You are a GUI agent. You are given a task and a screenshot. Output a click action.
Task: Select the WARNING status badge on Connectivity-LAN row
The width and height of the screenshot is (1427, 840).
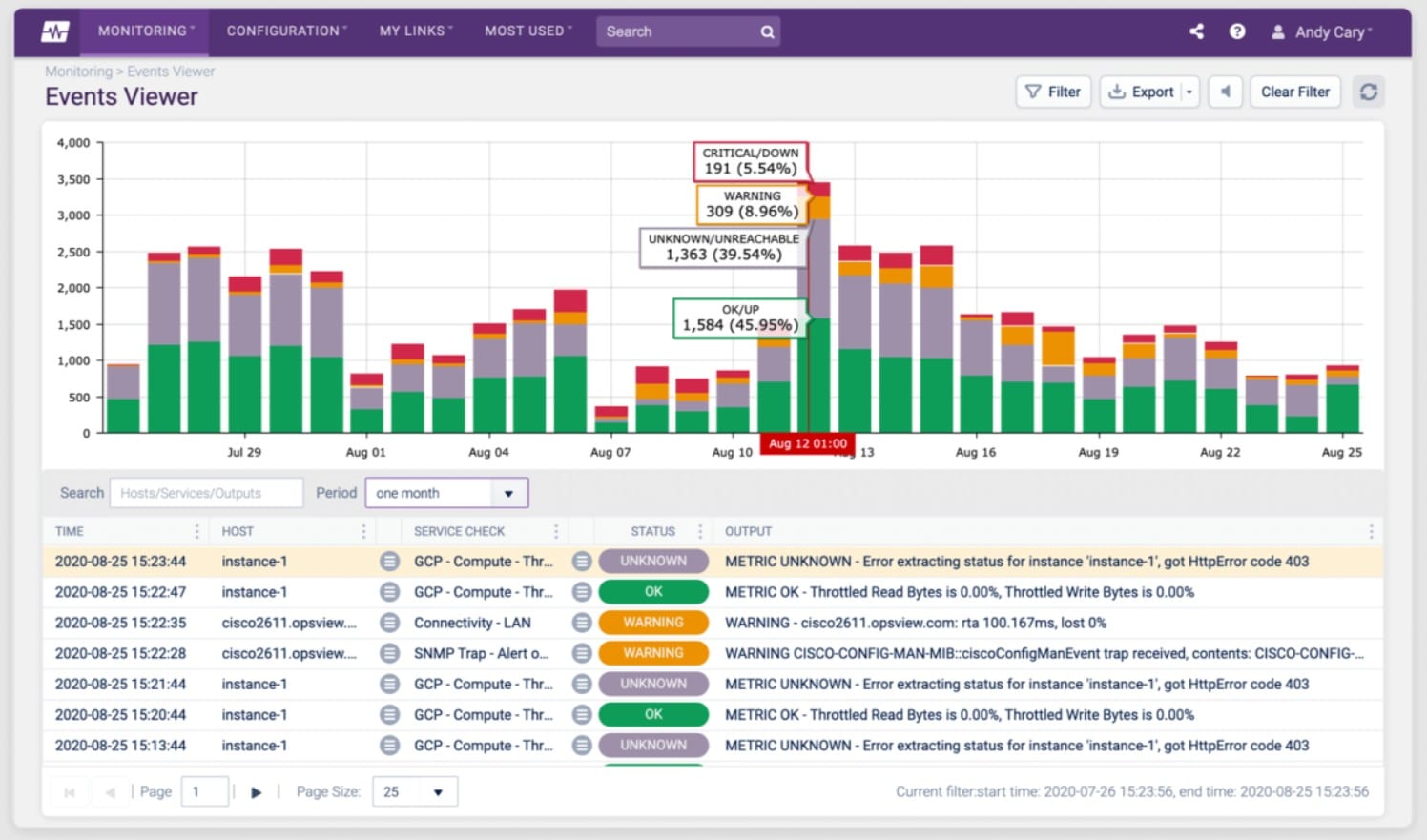point(652,623)
